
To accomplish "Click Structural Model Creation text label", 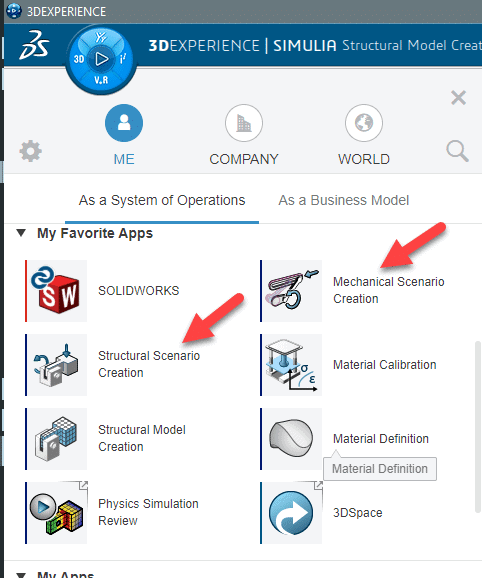I will point(142,438).
